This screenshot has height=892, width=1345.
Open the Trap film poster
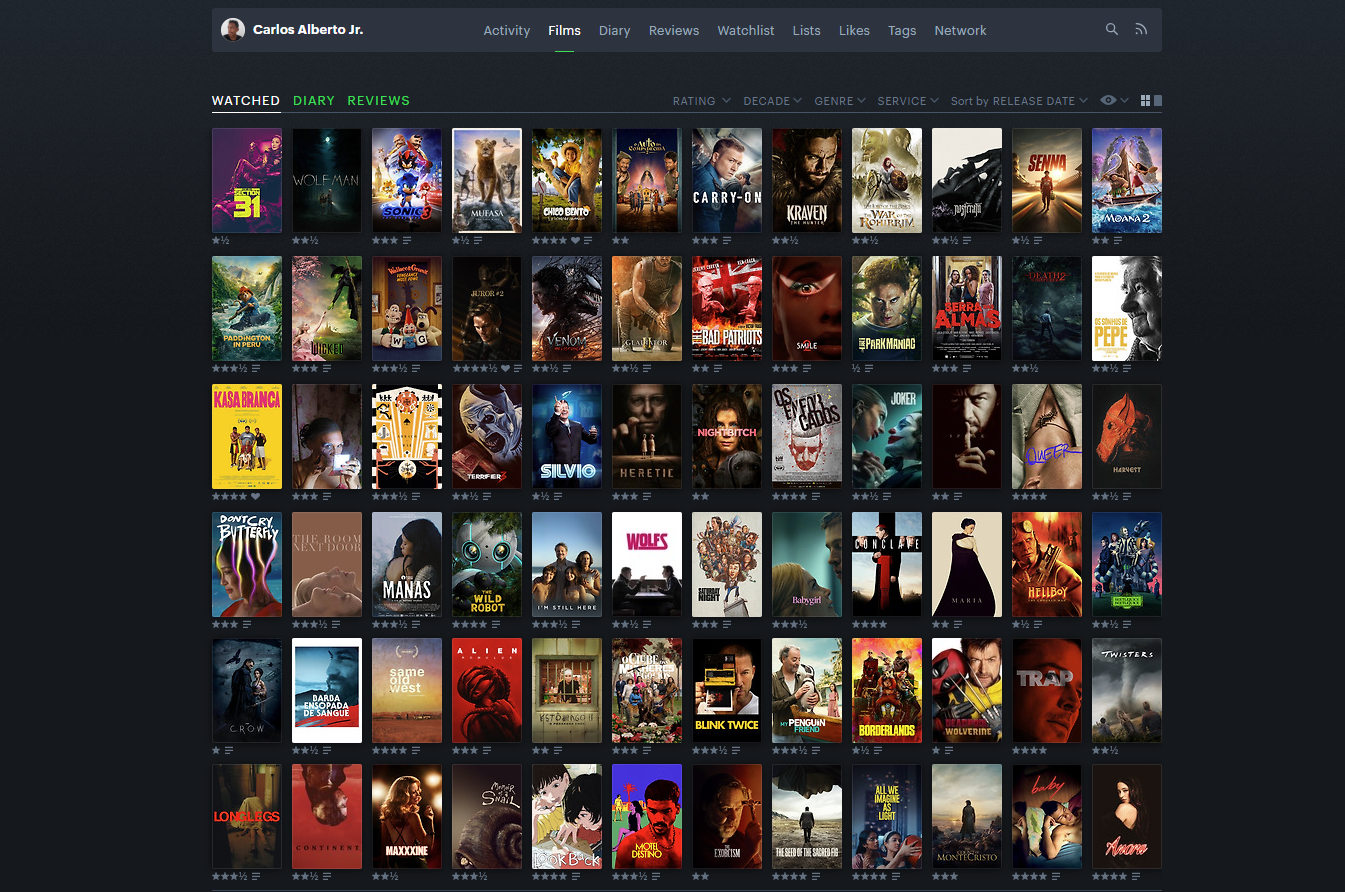pos(1047,692)
